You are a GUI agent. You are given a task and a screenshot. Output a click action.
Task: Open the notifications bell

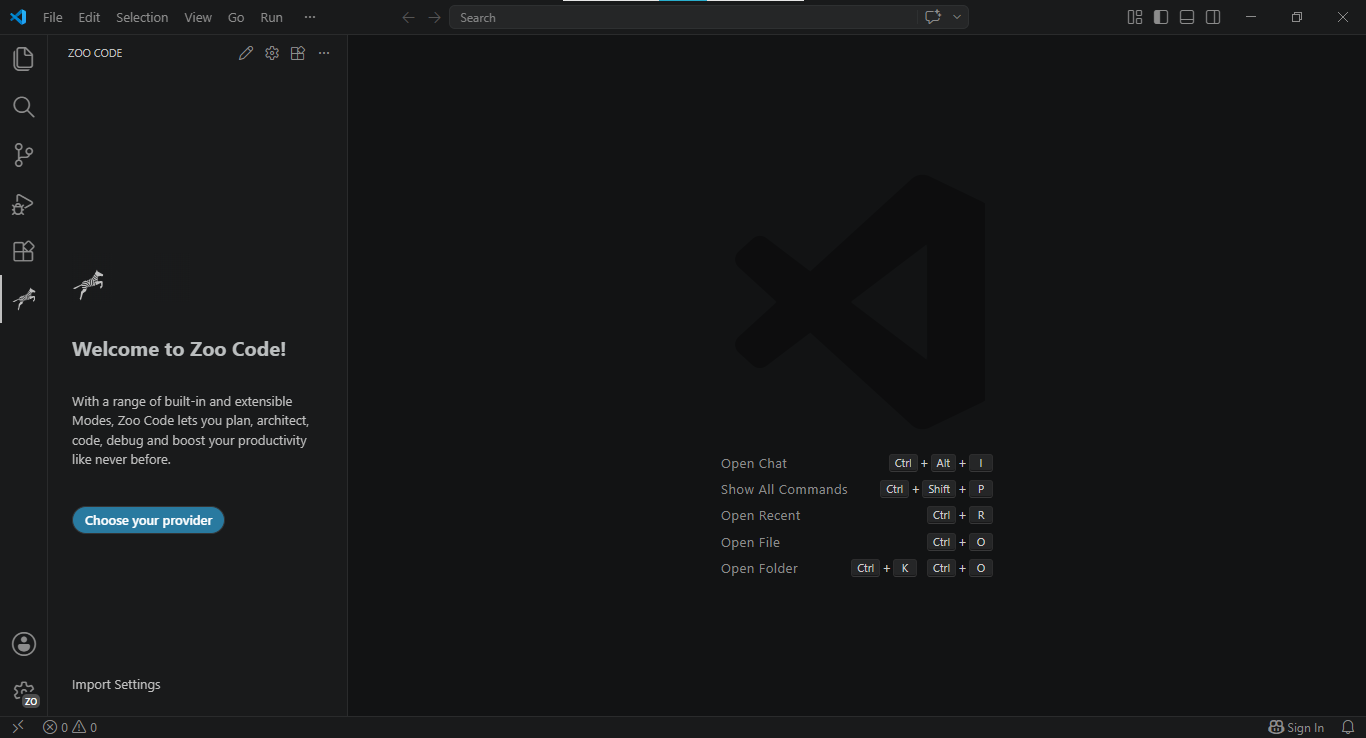click(x=1347, y=727)
